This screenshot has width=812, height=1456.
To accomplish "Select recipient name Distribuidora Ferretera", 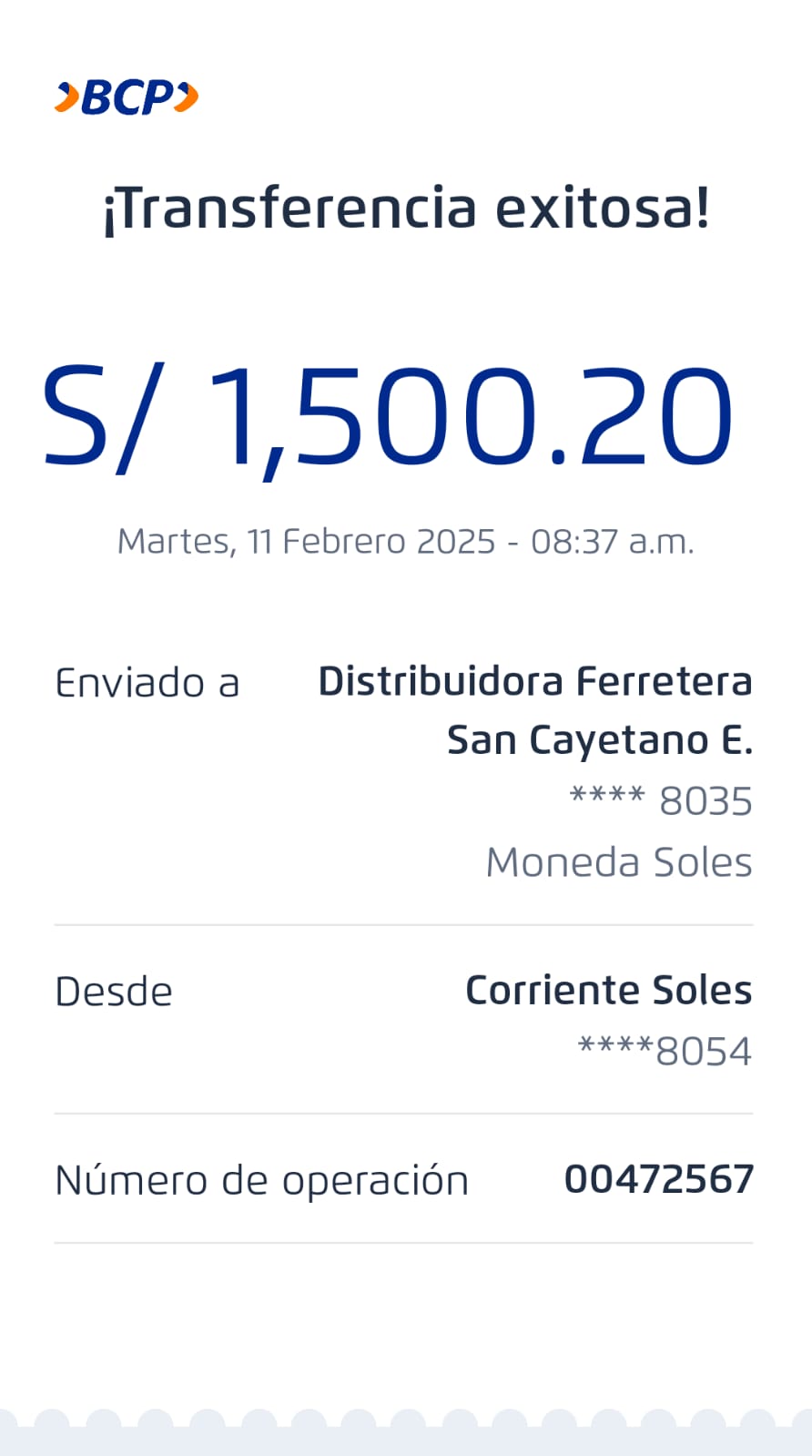I will [x=534, y=681].
